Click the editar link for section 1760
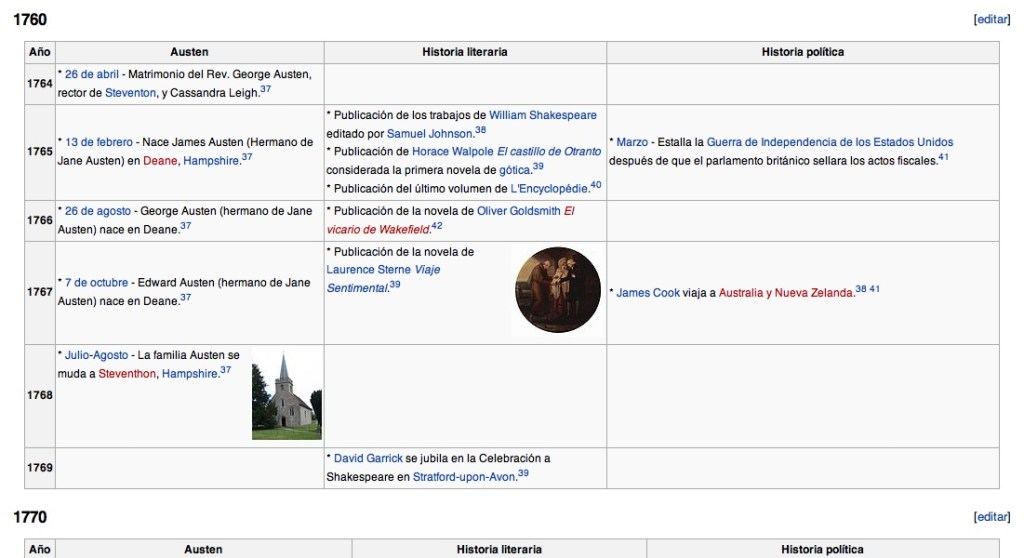Viewport: 1024px width, 558px height. tap(991, 19)
